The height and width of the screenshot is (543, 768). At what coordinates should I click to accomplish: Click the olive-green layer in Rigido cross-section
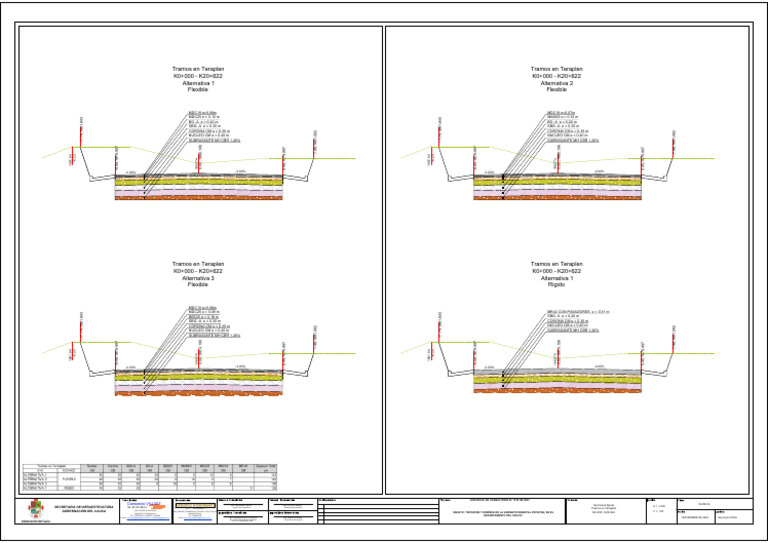point(557,379)
